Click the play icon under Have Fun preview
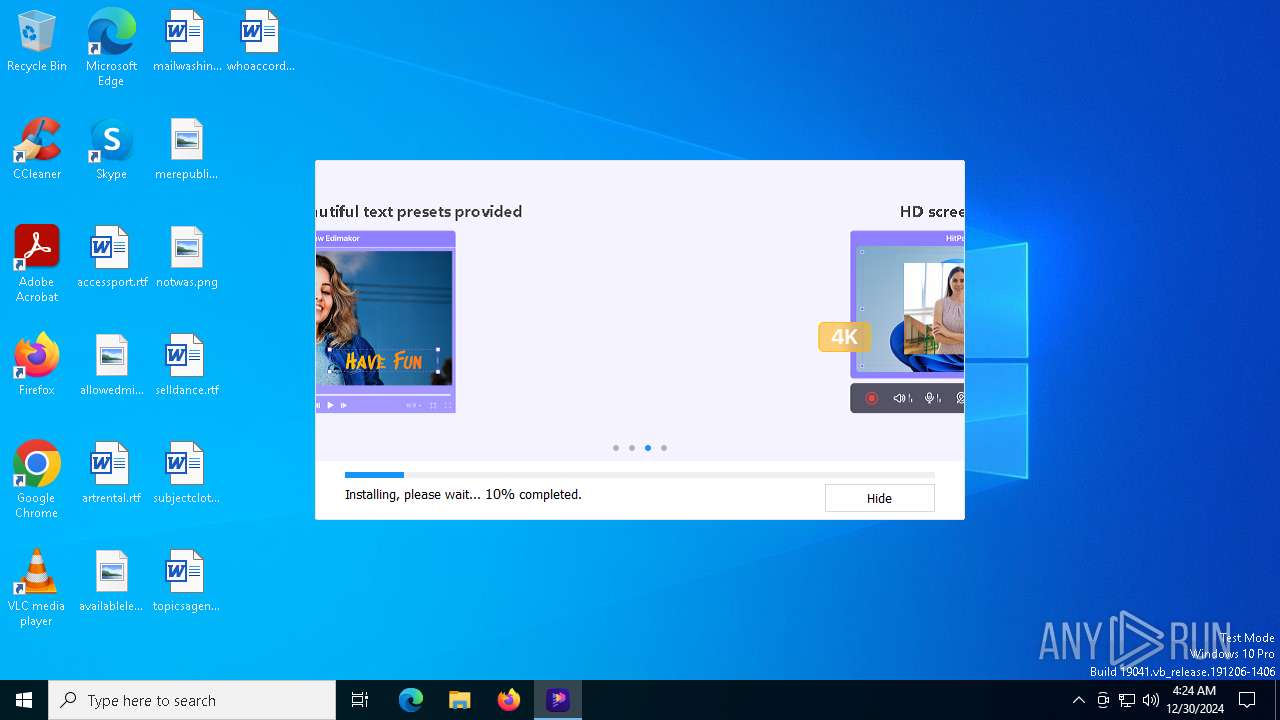 [330, 405]
